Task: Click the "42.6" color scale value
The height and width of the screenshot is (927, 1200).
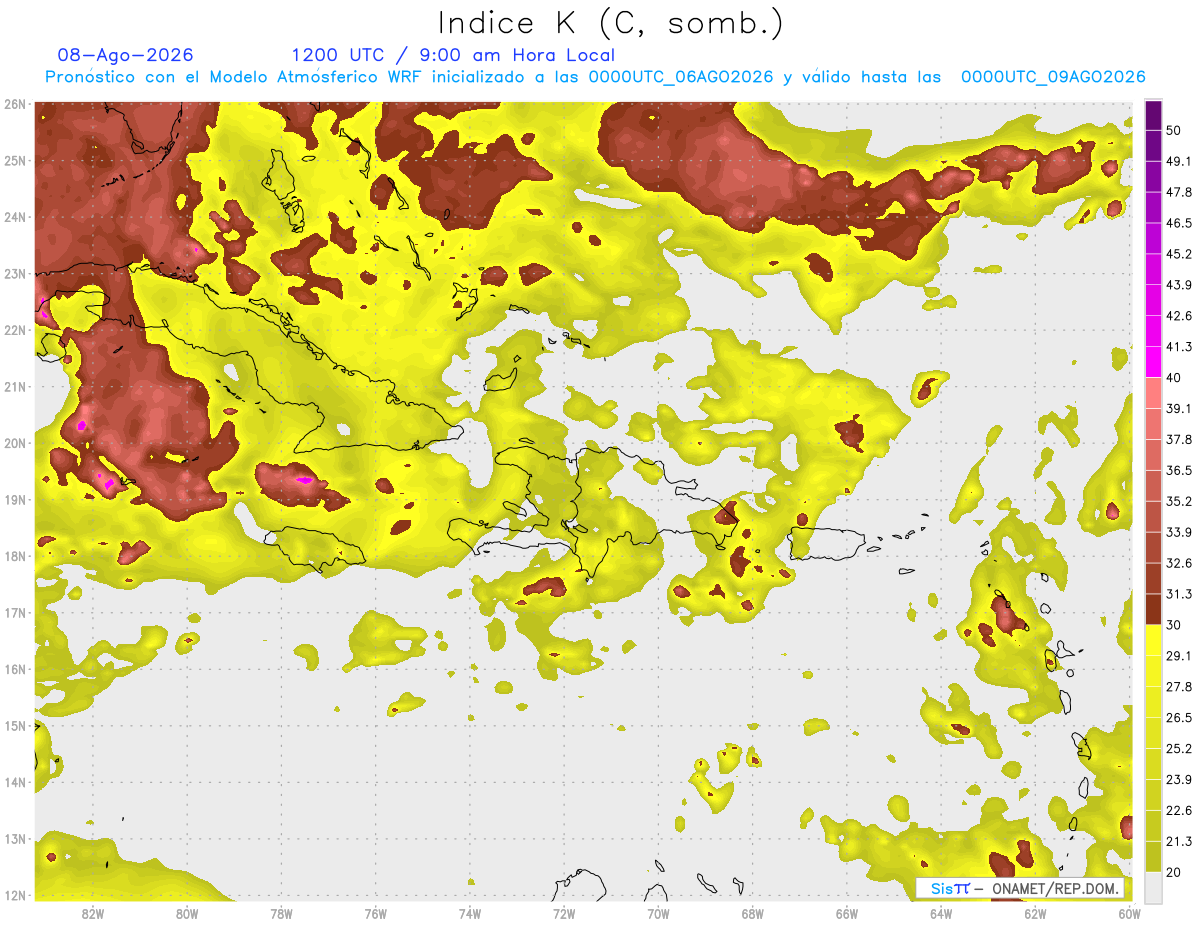Action: (1178, 316)
